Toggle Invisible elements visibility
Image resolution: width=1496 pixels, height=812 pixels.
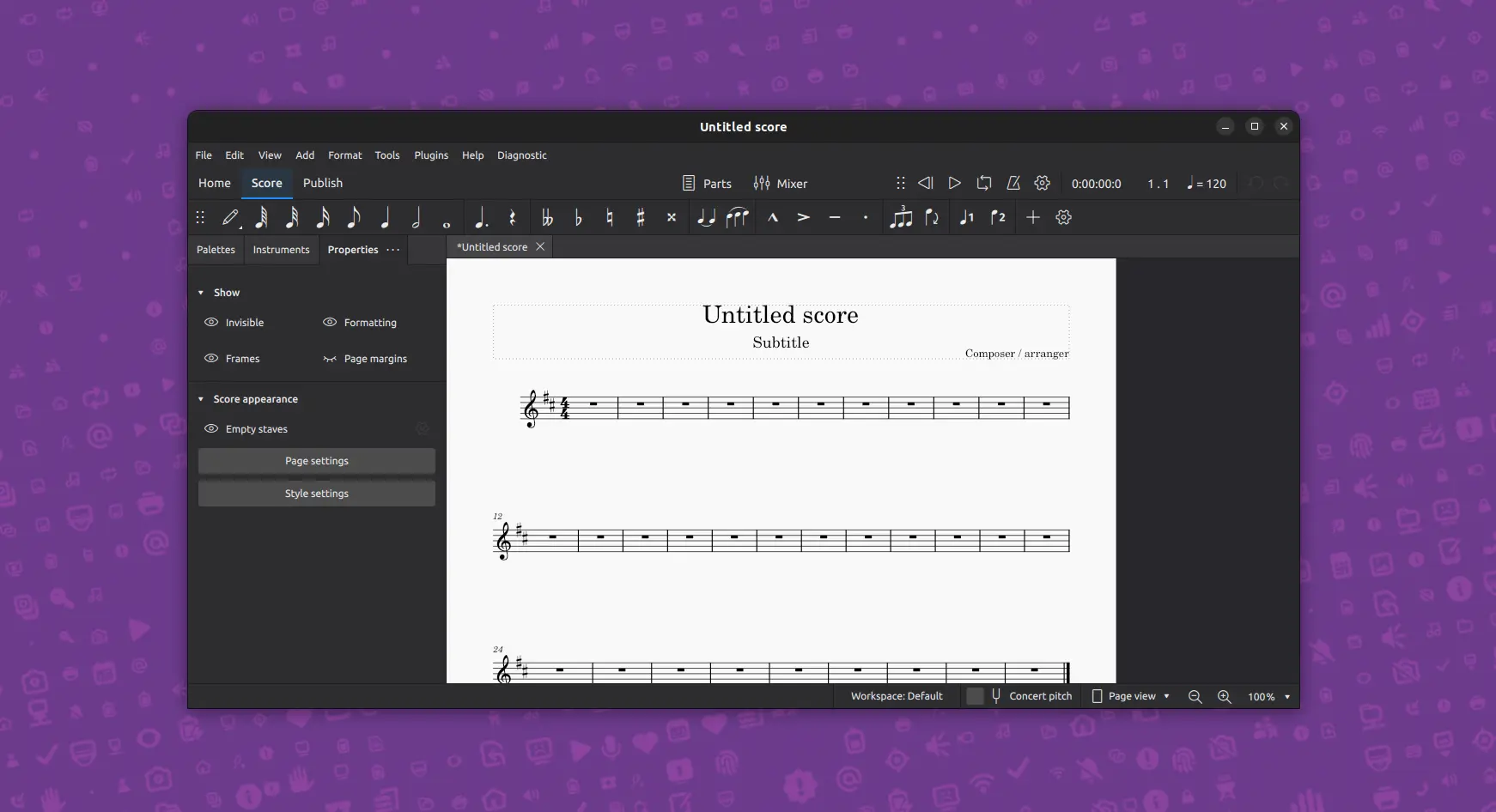coord(245,322)
